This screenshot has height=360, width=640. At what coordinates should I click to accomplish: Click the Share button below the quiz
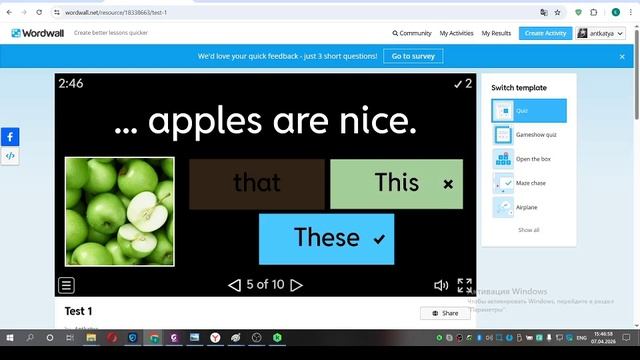tap(445, 313)
